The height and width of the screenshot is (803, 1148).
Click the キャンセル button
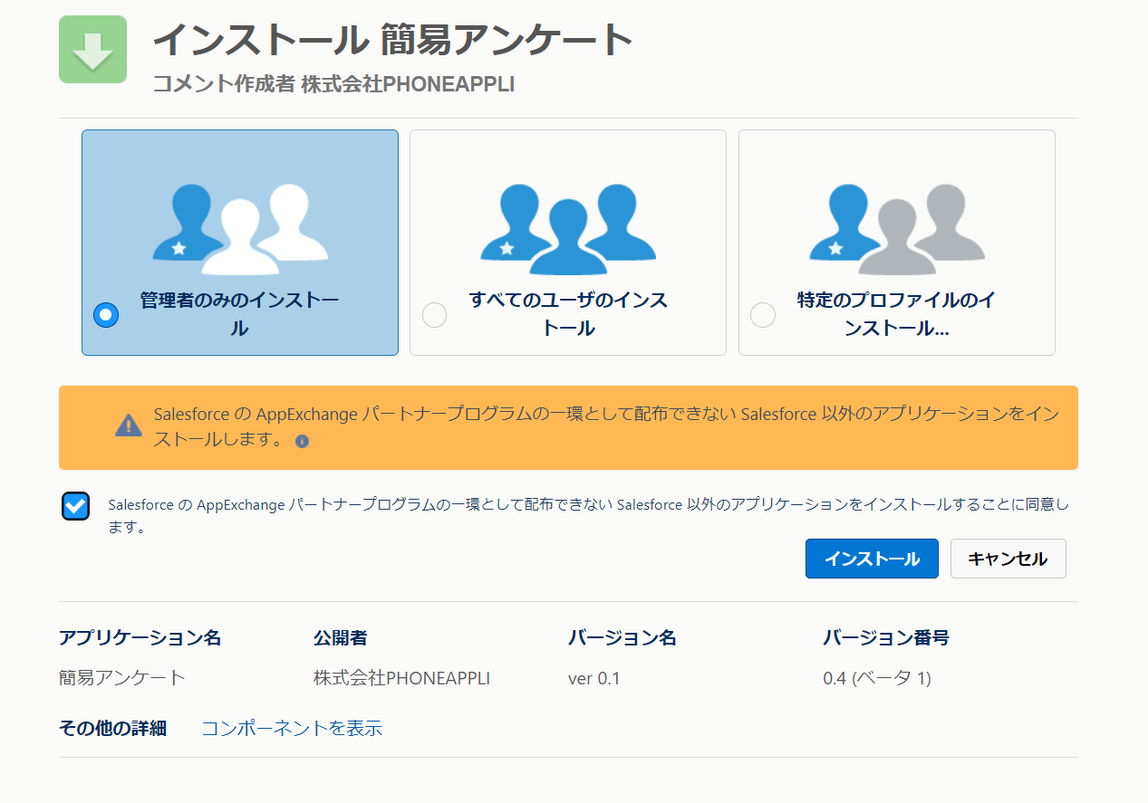click(1007, 559)
